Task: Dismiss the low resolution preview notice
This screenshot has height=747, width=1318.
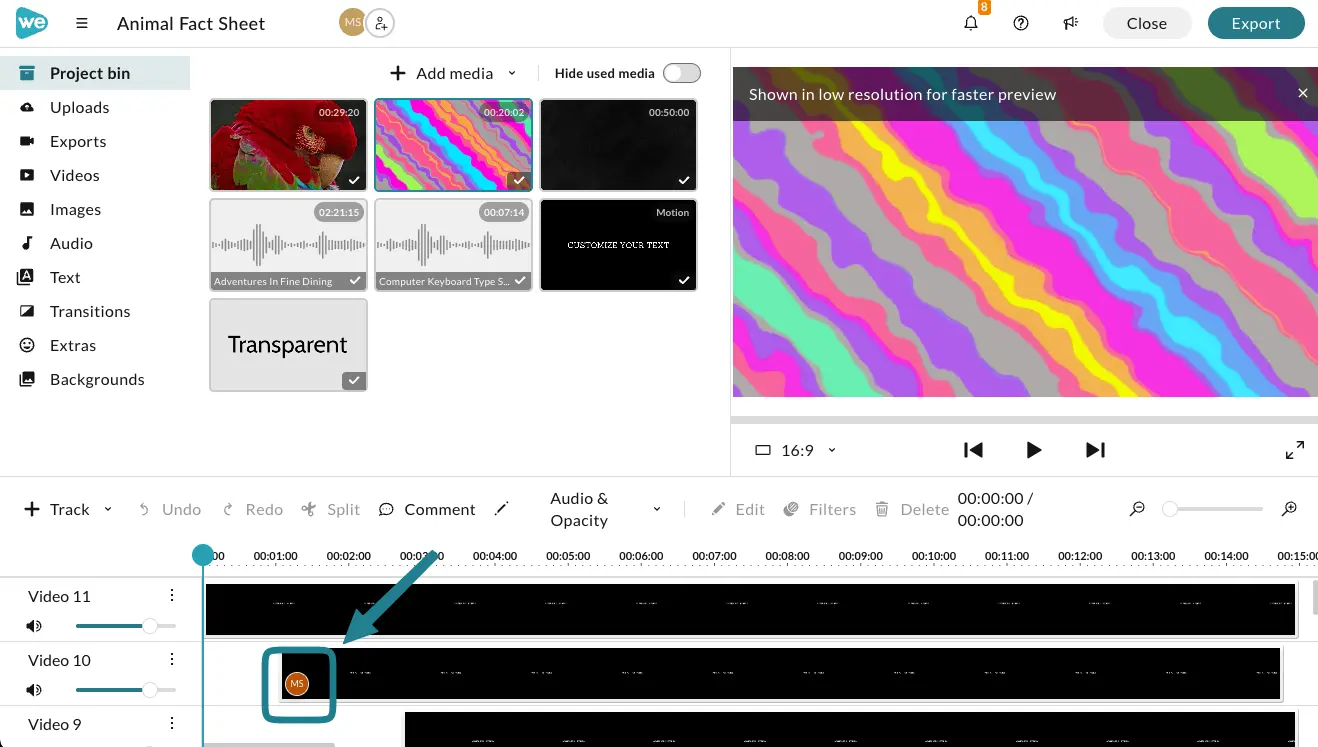Action: click(x=1302, y=93)
